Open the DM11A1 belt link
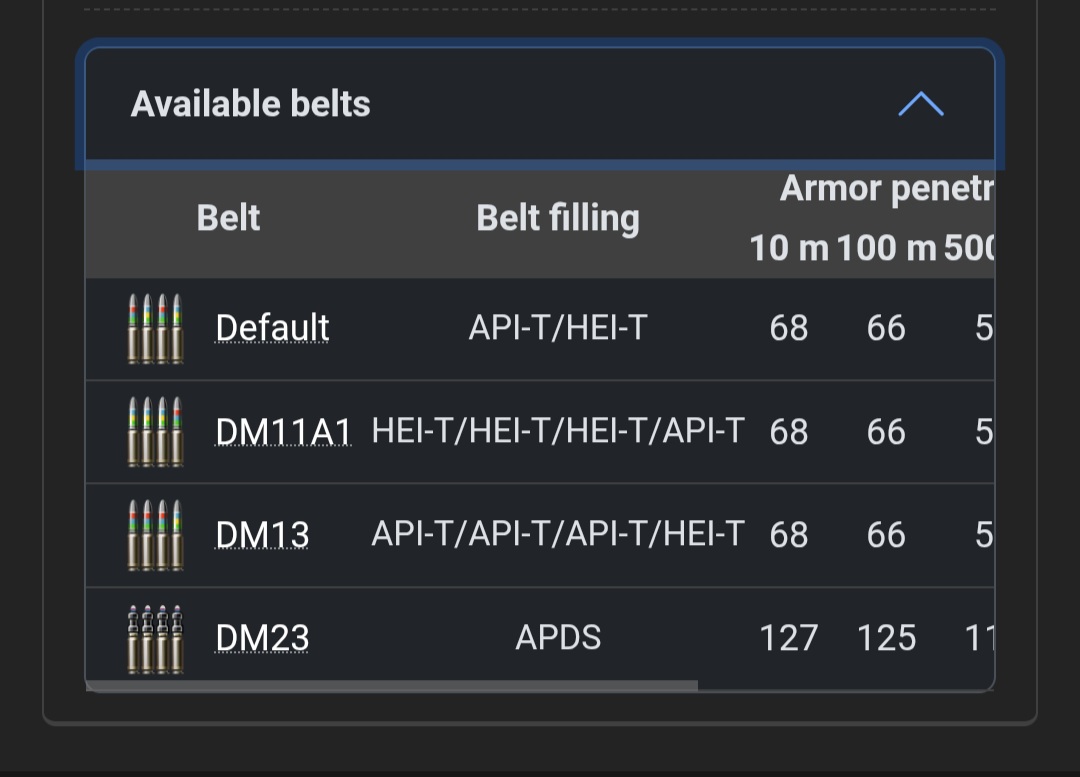 [283, 432]
